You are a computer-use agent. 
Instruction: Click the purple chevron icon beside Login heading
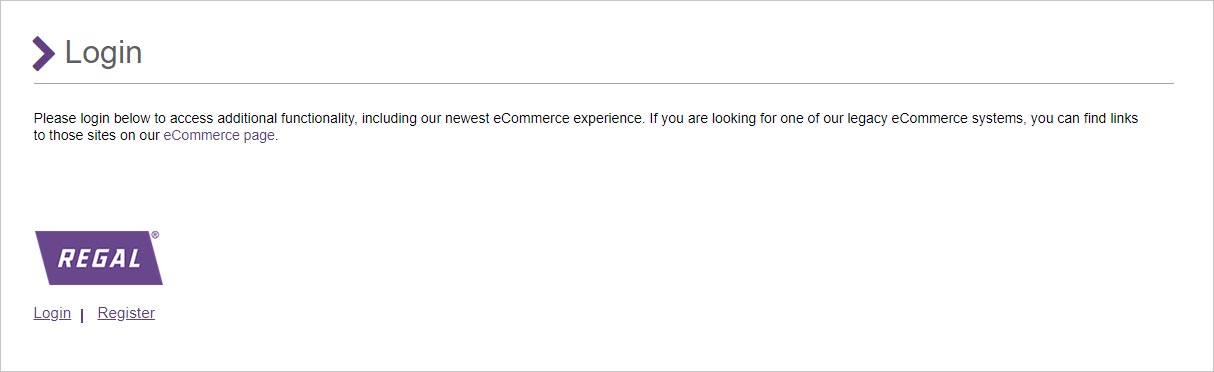pyautogui.click(x=43, y=53)
